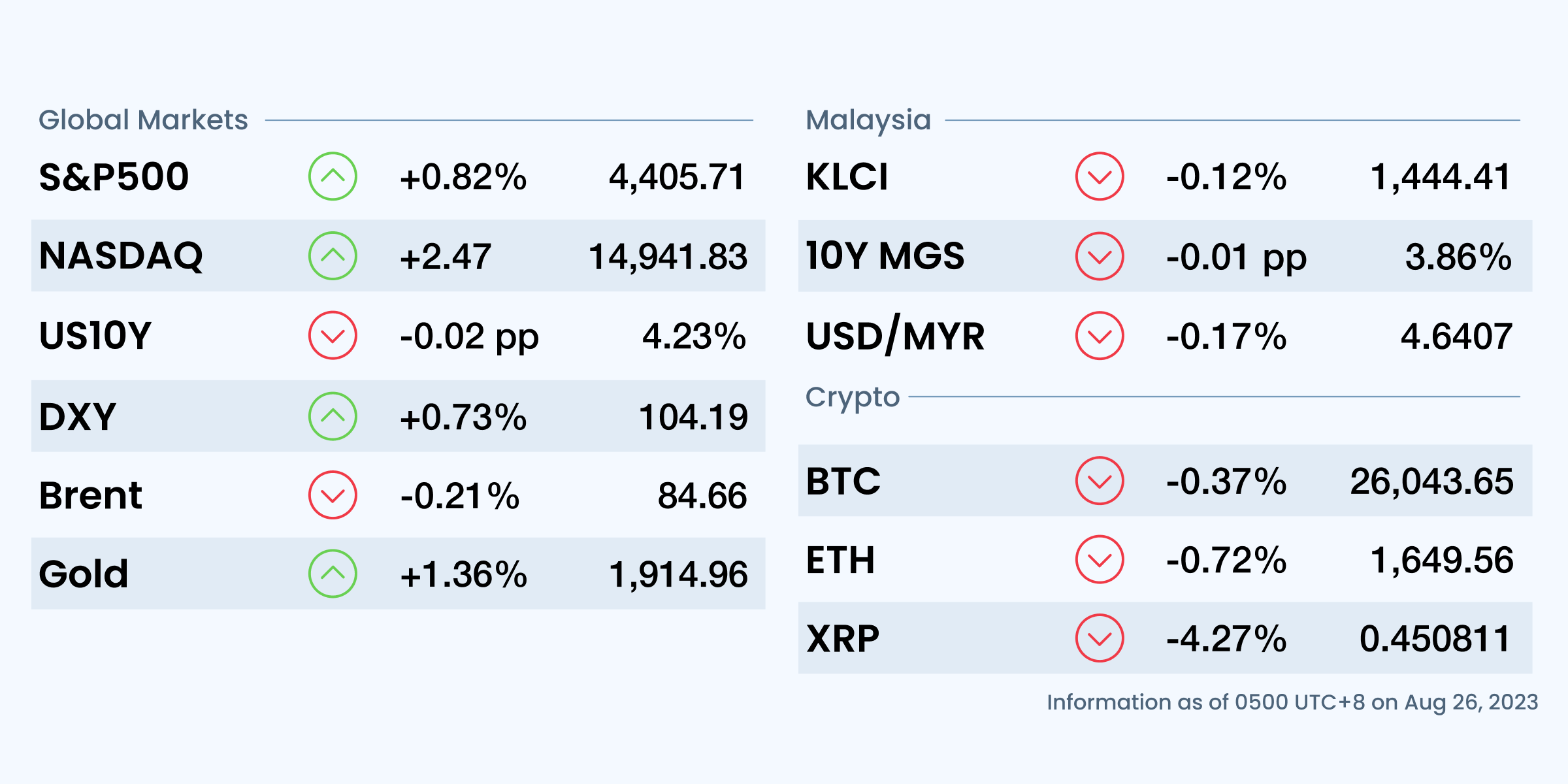Viewport: 1568px width, 784px height.
Task: Select the Global Markets section heading
Action: [143, 120]
